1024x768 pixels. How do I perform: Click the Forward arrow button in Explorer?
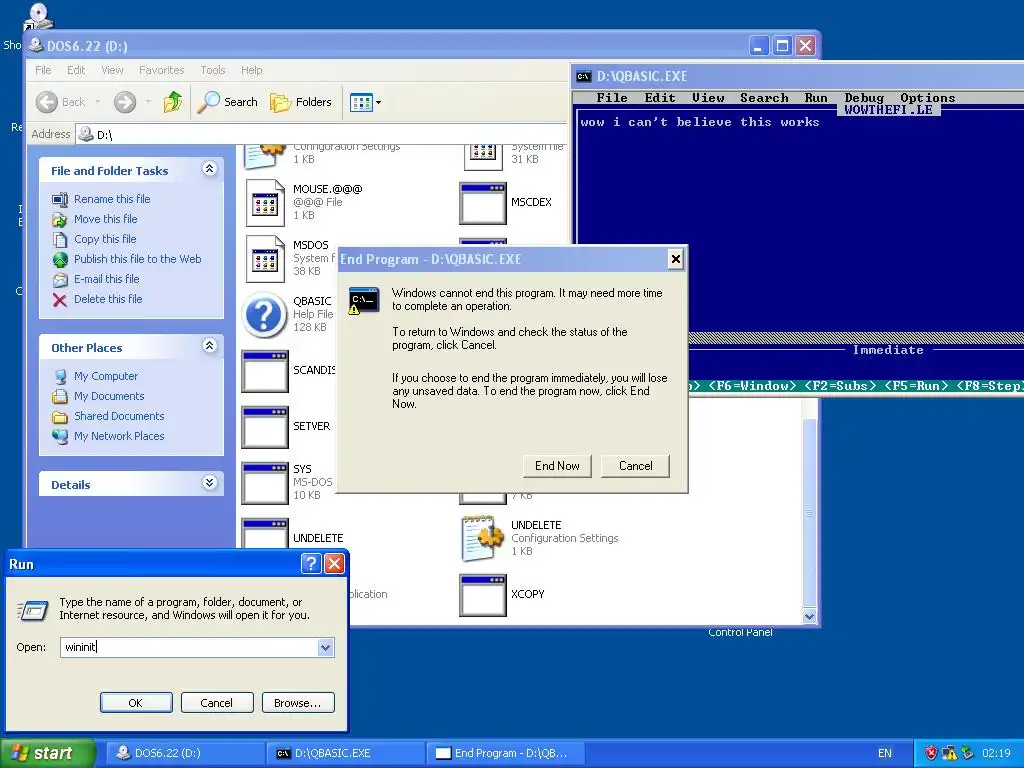[125, 102]
